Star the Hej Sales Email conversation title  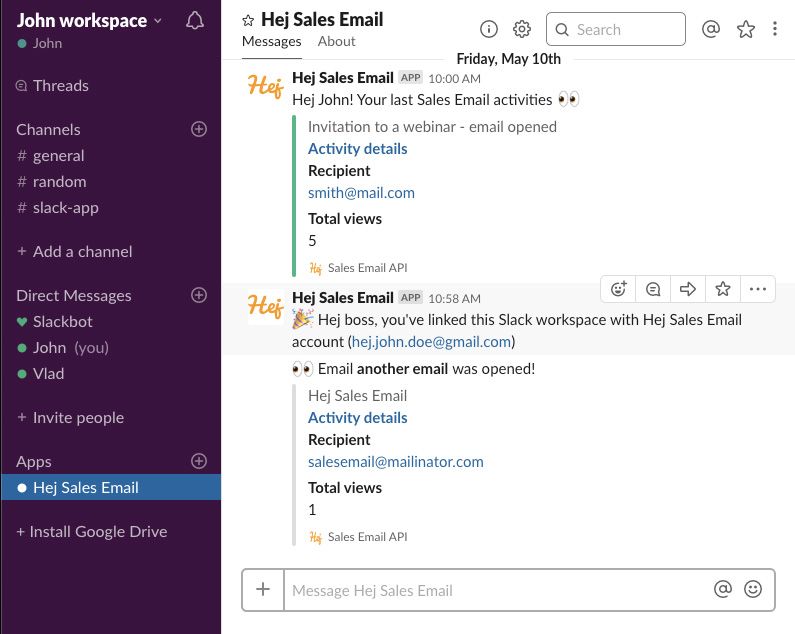248,20
